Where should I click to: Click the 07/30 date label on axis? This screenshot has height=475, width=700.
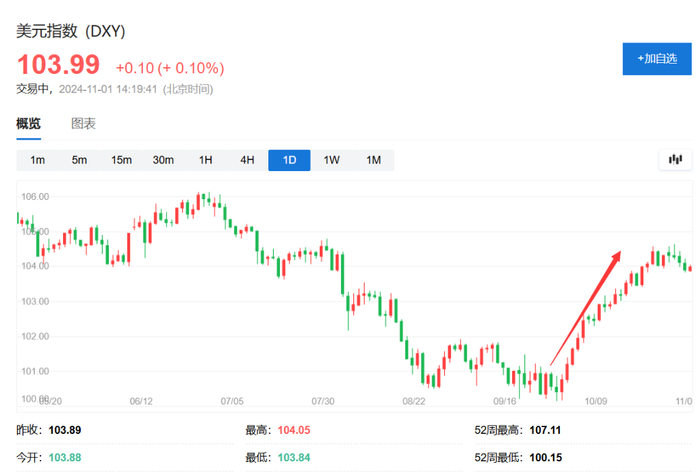322,400
